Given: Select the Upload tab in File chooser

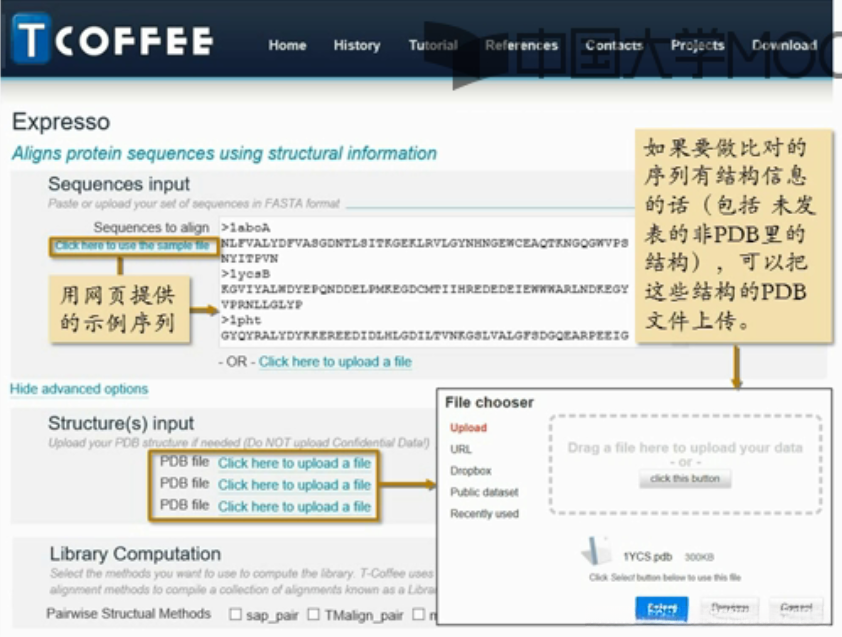Looking at the screenshot, I should [468, 428].
